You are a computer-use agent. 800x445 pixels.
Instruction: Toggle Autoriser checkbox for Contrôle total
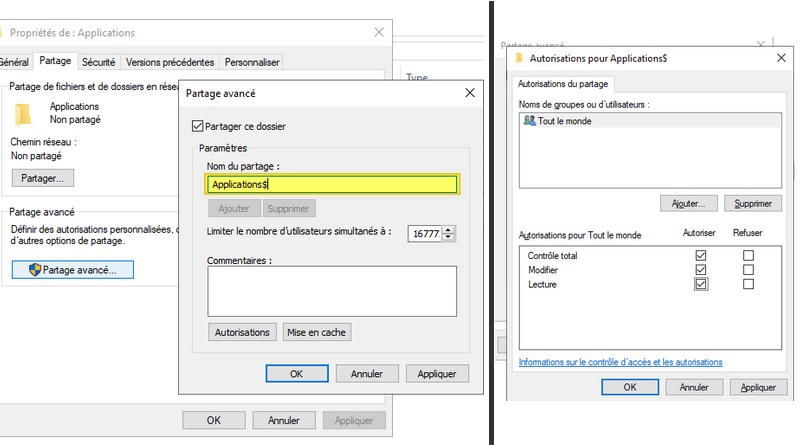point(701,256)
